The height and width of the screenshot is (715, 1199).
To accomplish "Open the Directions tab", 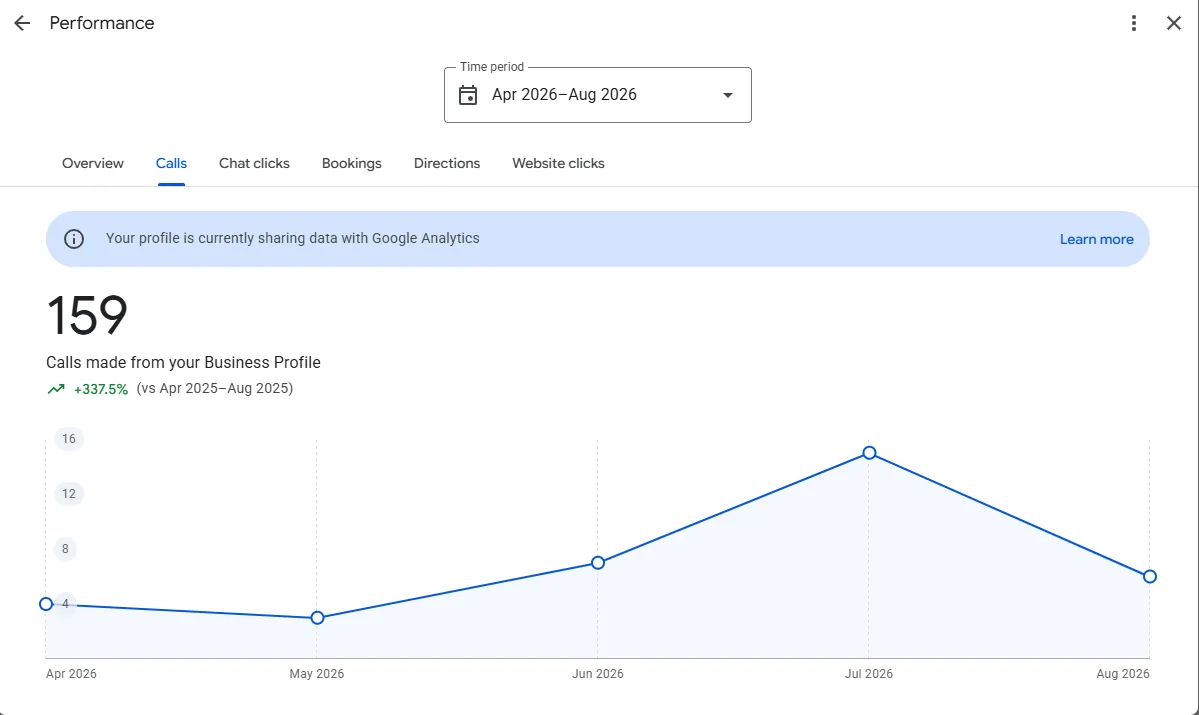I will pyautogui.click(x=447, y=163).
